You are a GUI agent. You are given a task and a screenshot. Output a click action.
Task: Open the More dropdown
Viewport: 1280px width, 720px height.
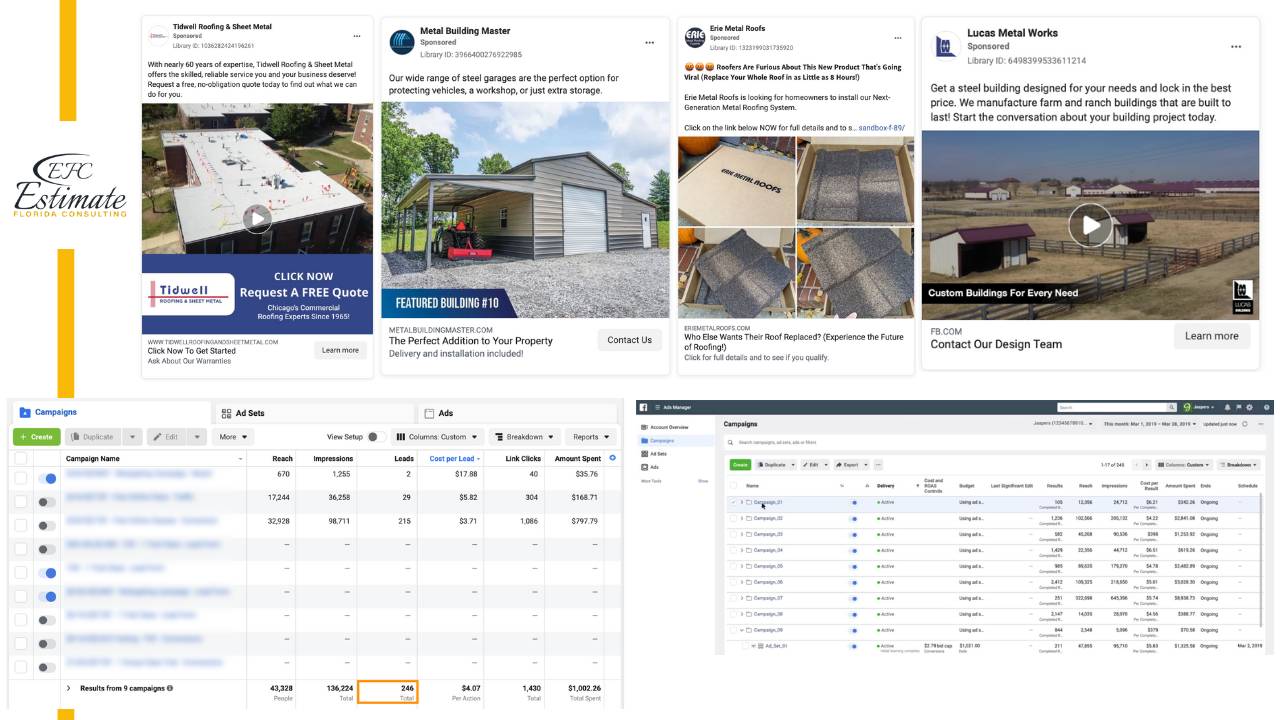point(232,437)
